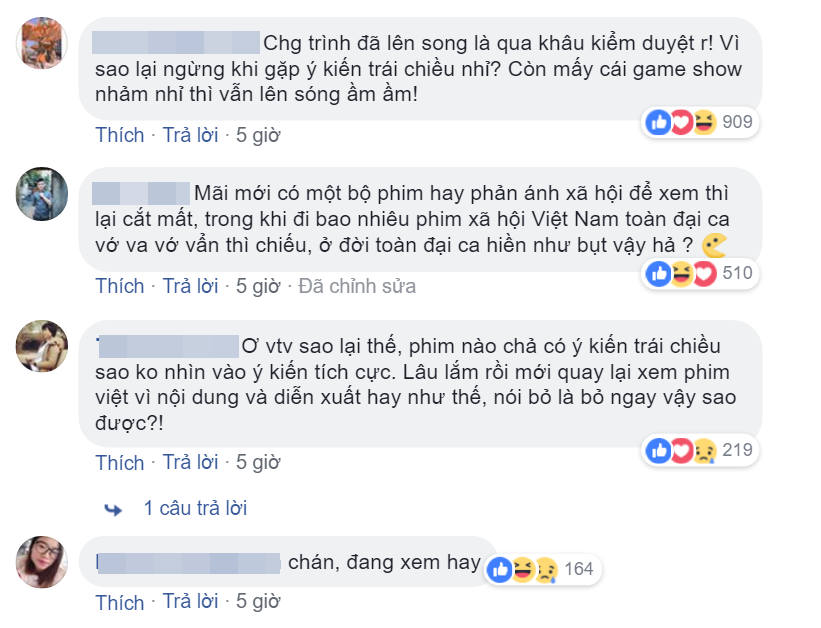Image resolution: width=821 pixels, height=628 pixels.
Task: Click sad reaction icon on 219-reaction comment
Action: point(704,450)
